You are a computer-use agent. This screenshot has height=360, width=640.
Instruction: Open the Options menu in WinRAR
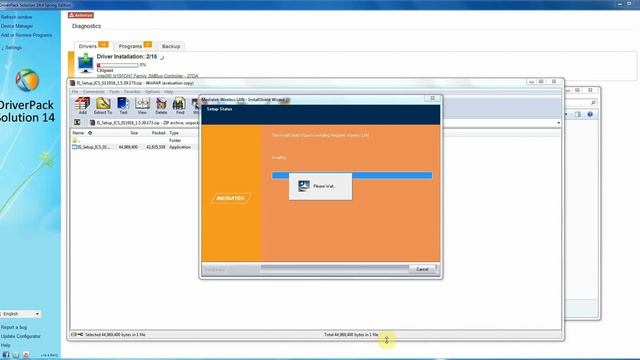[x=153, y=92]
